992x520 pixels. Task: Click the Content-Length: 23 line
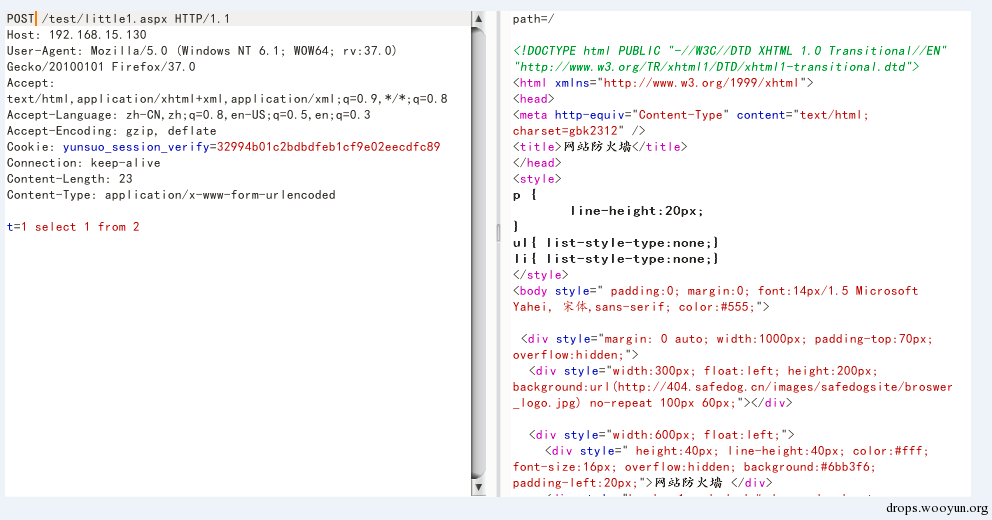(x=70, y=179)
